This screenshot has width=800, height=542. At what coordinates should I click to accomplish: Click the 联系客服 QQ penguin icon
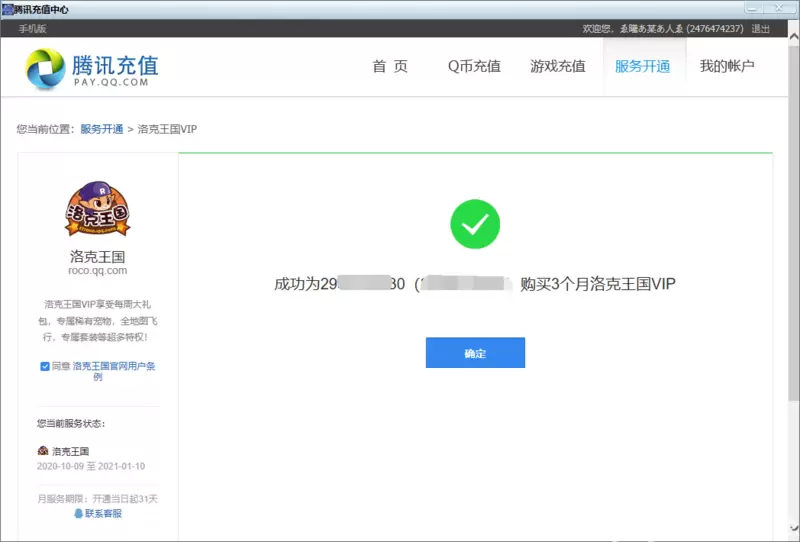coord(79,513)
